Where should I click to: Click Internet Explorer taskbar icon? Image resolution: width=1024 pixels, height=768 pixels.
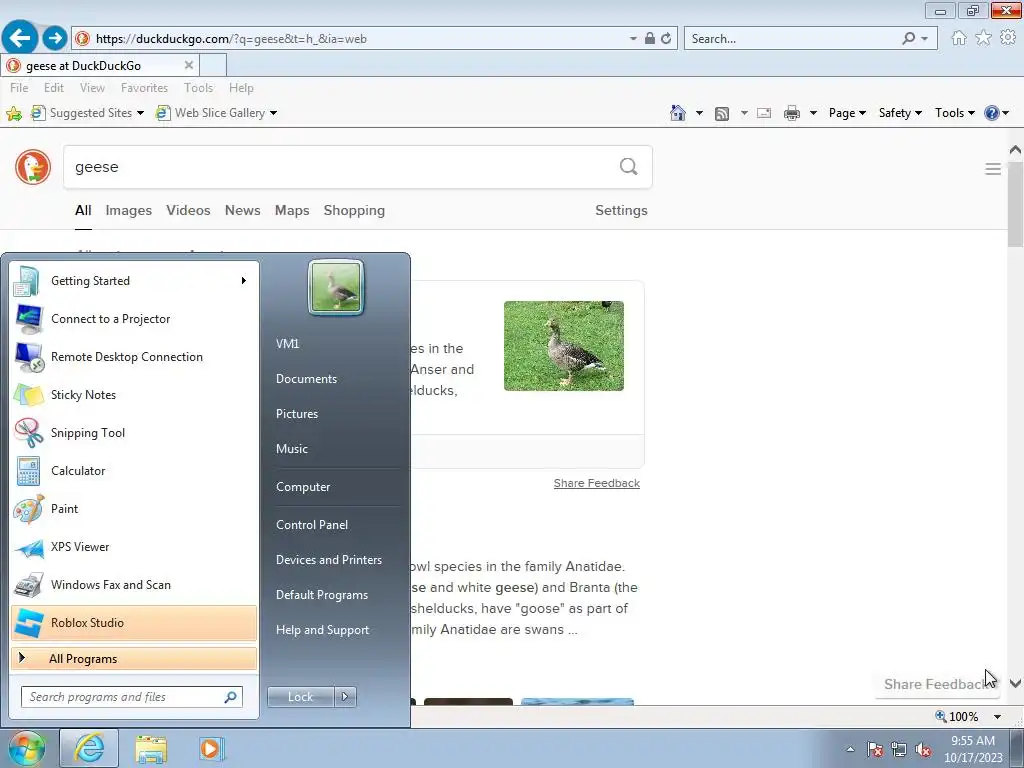pos(89,748)
